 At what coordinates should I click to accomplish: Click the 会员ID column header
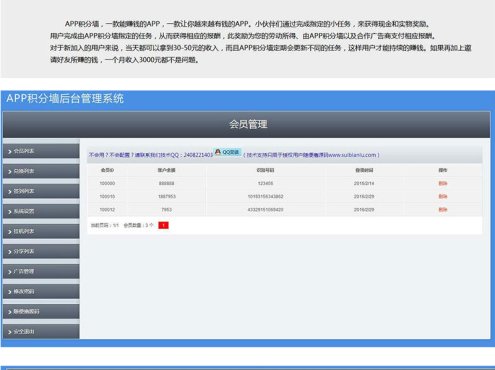pyautogui.click(x=107, y=170)
